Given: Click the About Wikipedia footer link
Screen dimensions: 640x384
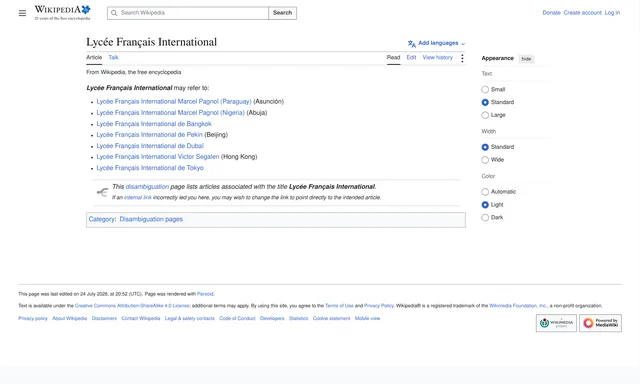Looking at the screenshot, I should [x=69, y=318].
